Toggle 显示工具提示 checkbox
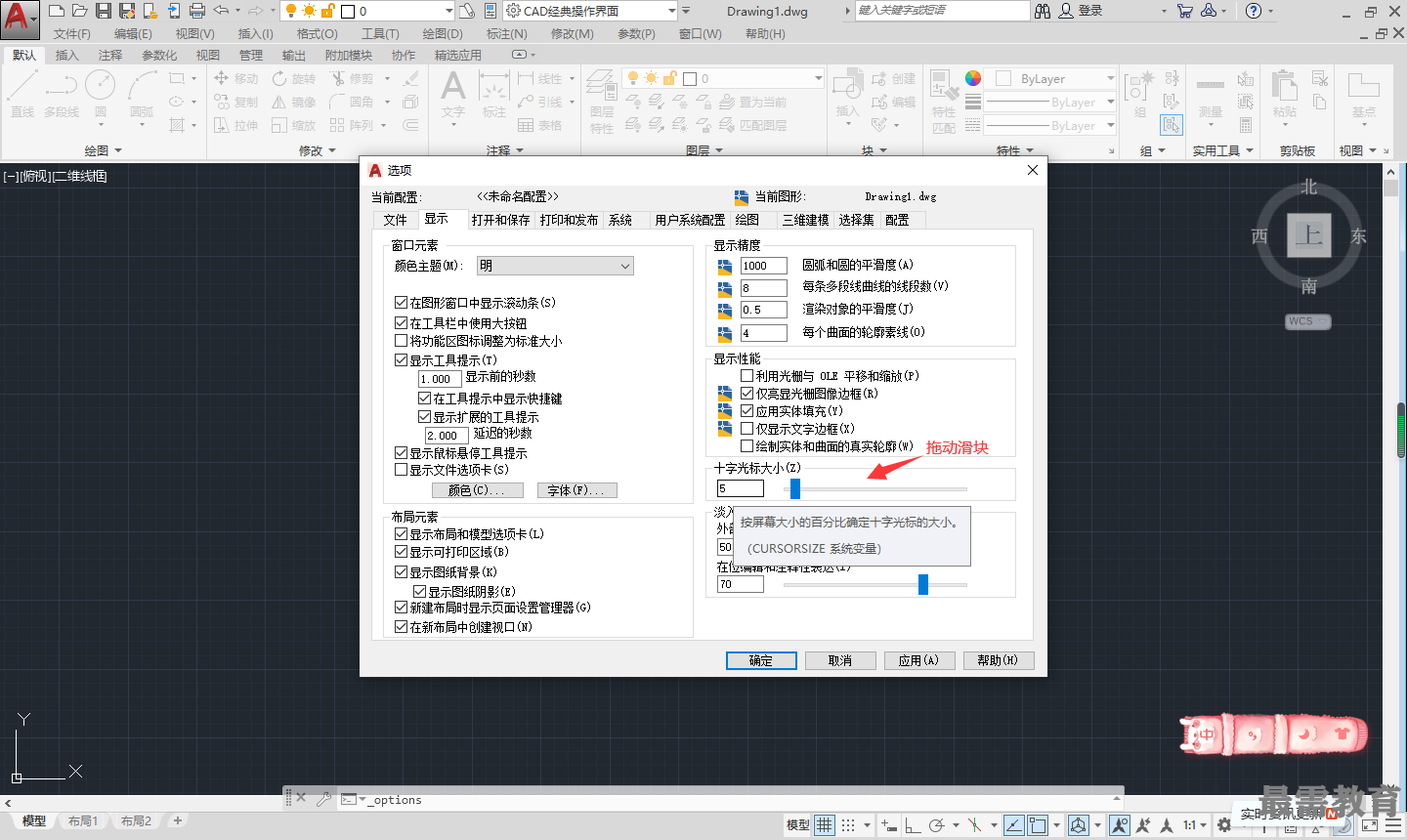1407x840 pixels. pyautogui.click(x=401, y=360)
